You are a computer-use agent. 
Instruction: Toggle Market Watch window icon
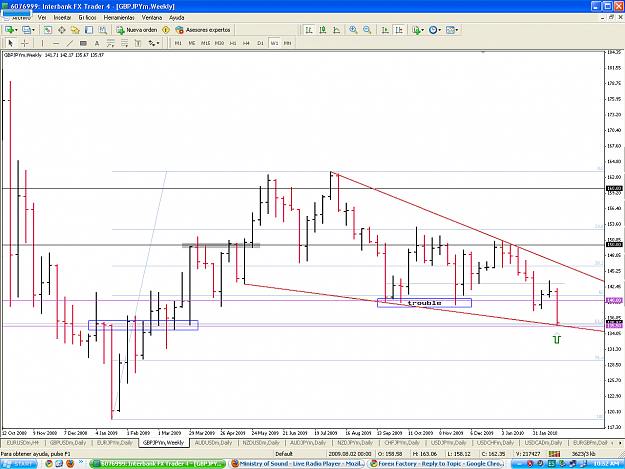48,30
